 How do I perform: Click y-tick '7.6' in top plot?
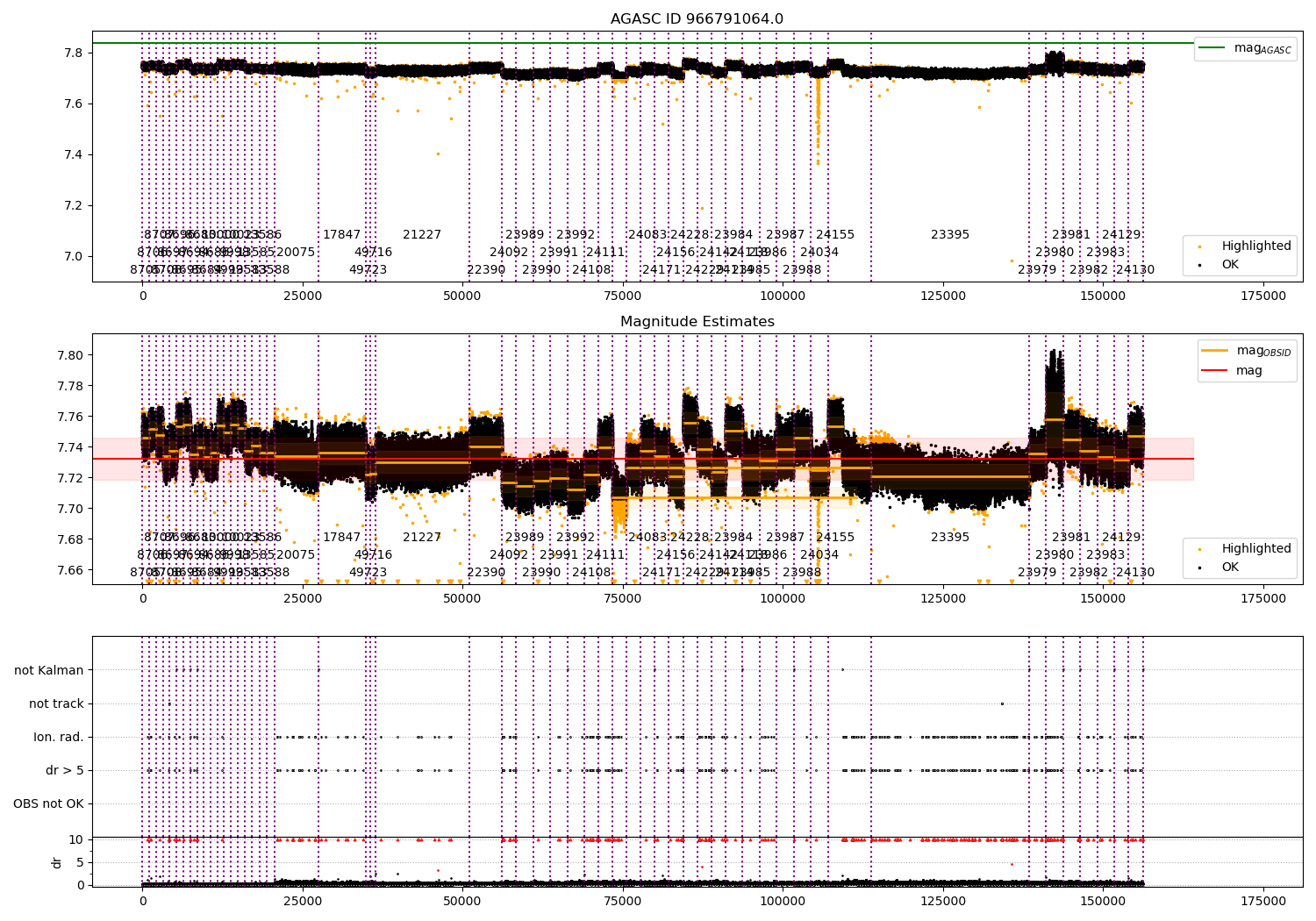[x=74, y=104]
